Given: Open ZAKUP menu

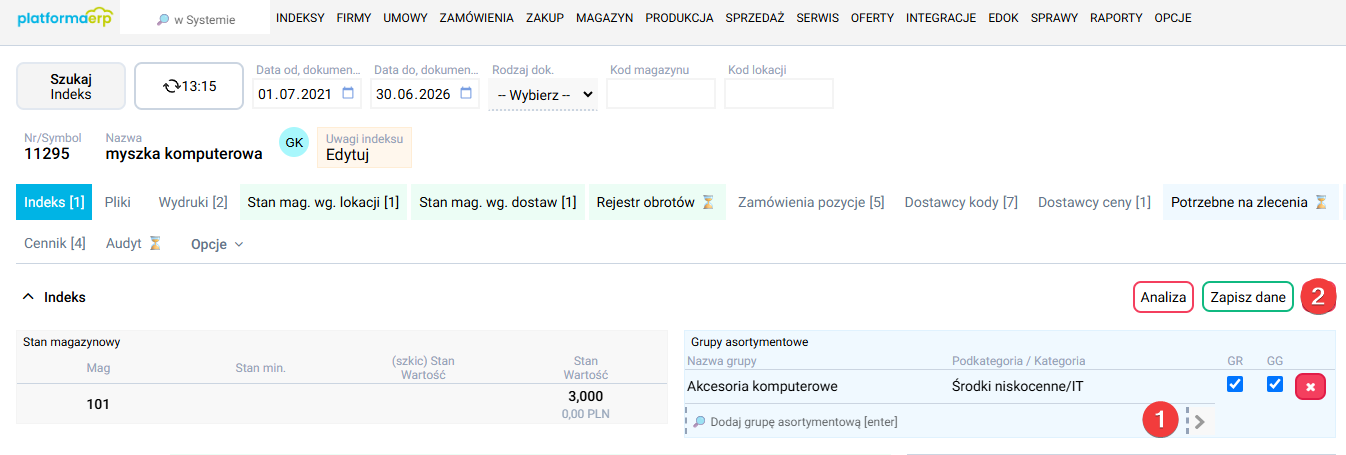Looking at the screenshot, I should pyautogui.click(x=545, y=18).
